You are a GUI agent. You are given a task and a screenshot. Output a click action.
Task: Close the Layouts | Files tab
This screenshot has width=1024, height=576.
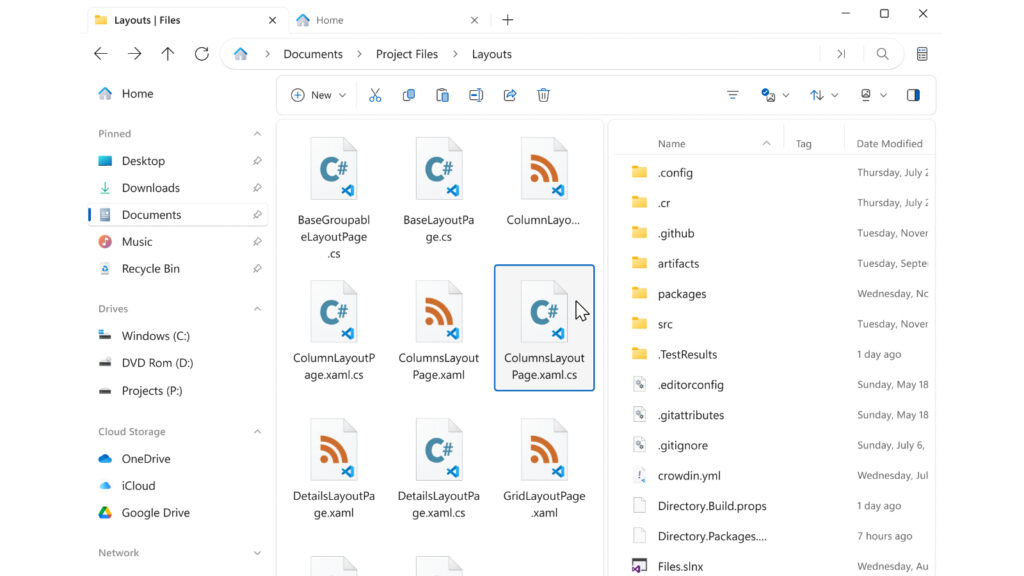click(x=272, y=20)
